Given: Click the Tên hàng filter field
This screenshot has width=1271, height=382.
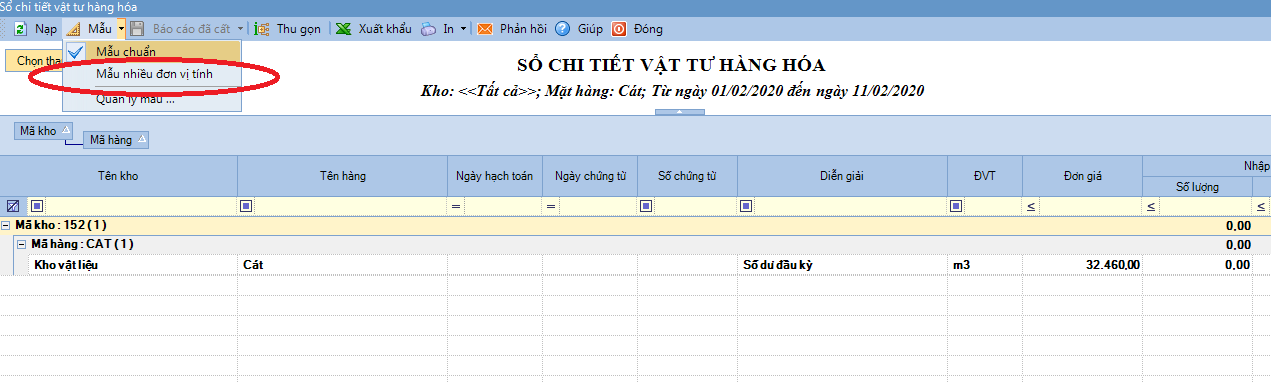Looking at the screenshot, I should 342,205.
